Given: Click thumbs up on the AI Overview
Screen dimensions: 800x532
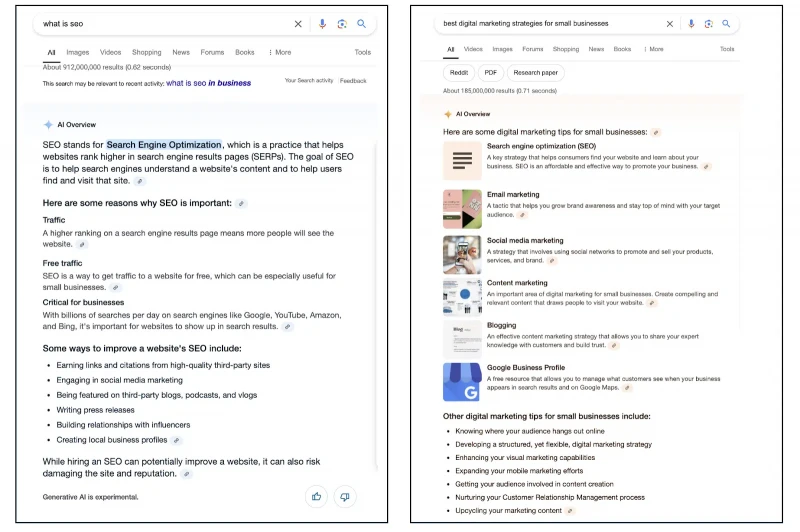Looking at the screenshot, I should point(316,496).
